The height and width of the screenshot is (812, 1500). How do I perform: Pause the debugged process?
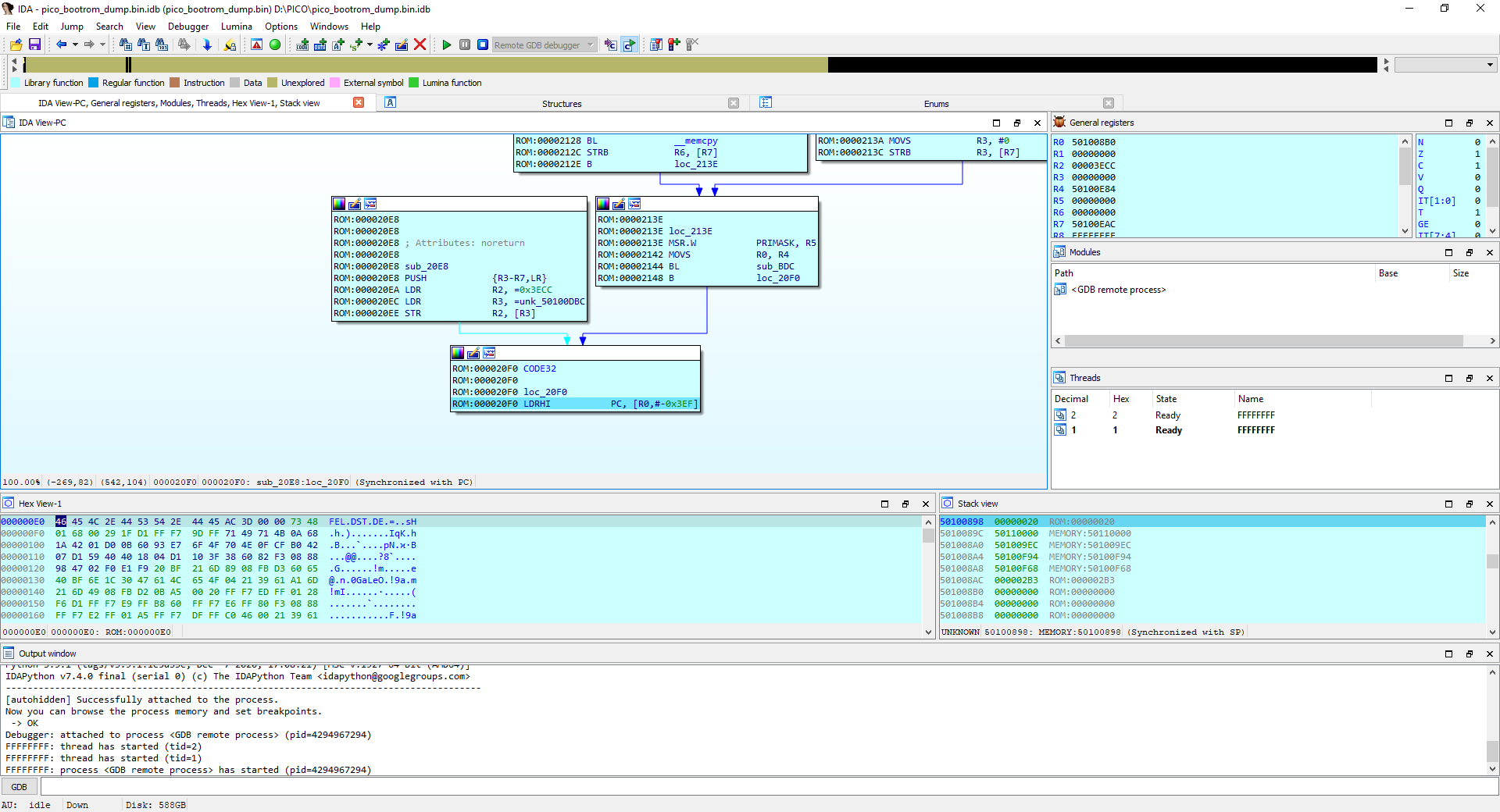[465, 45]
